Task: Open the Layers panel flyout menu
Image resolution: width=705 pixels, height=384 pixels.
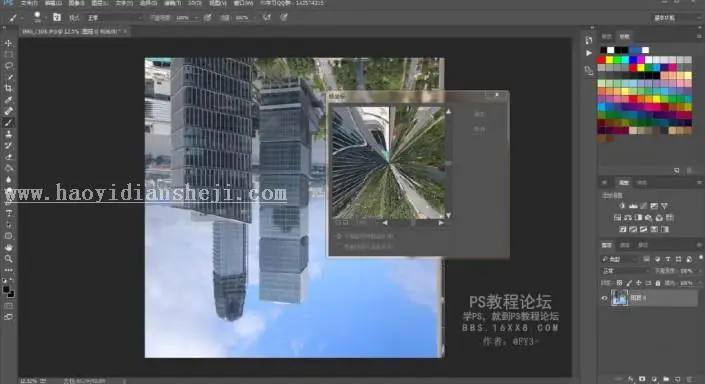Action: tap(699, 245)
